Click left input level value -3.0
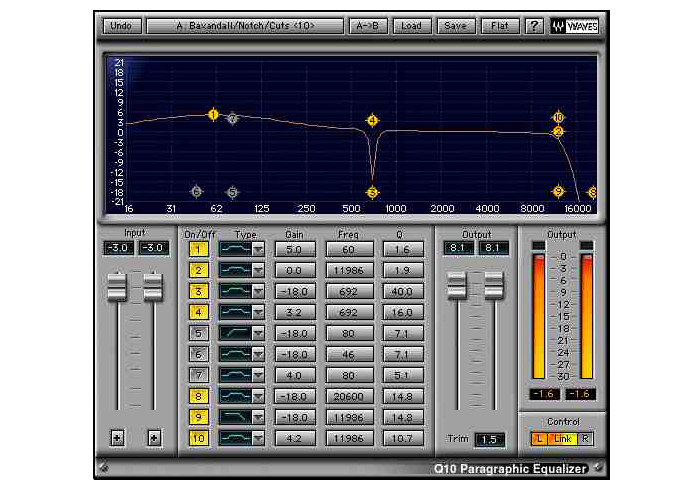699x489 pixels. pyautogui.click(x=119, y=248)
